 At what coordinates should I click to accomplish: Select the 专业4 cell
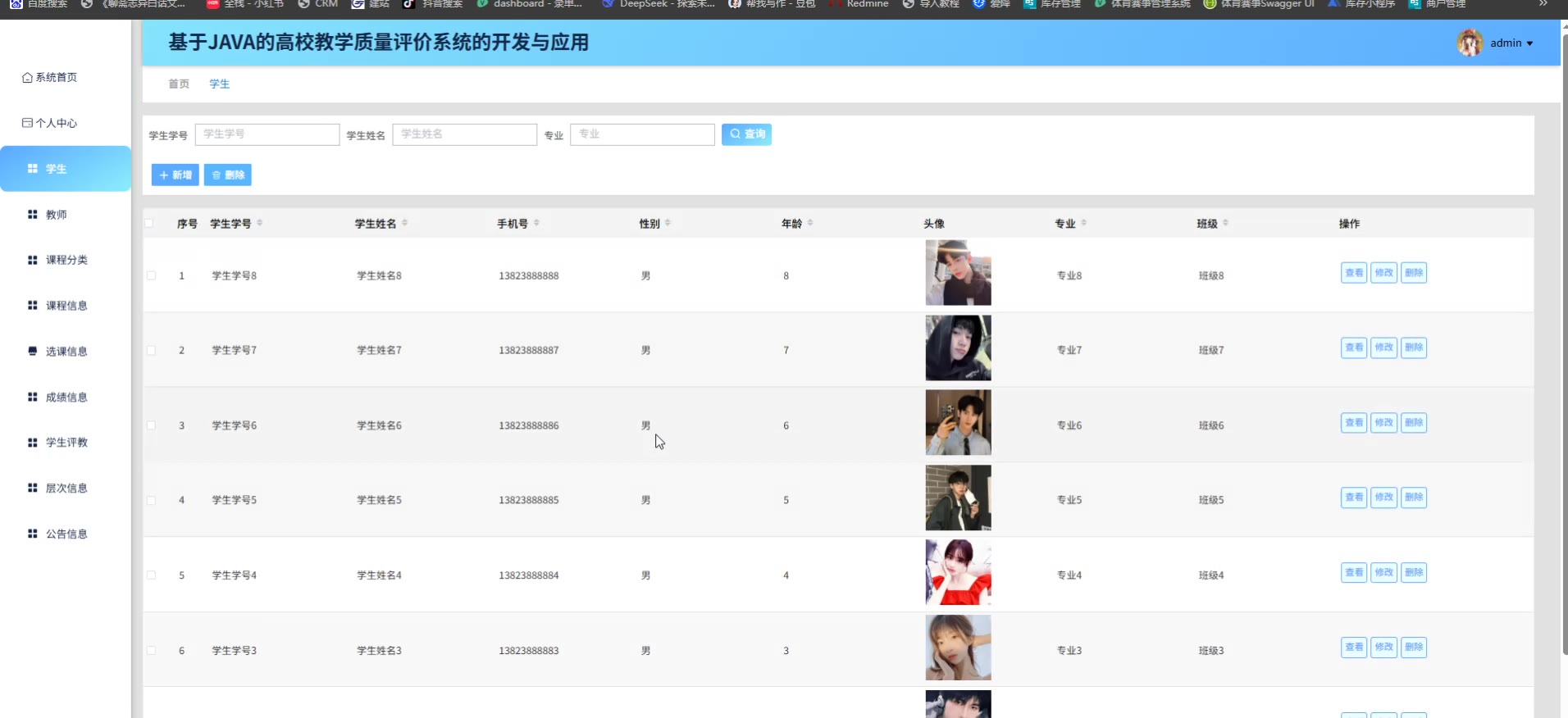(x=1069, y=575)
